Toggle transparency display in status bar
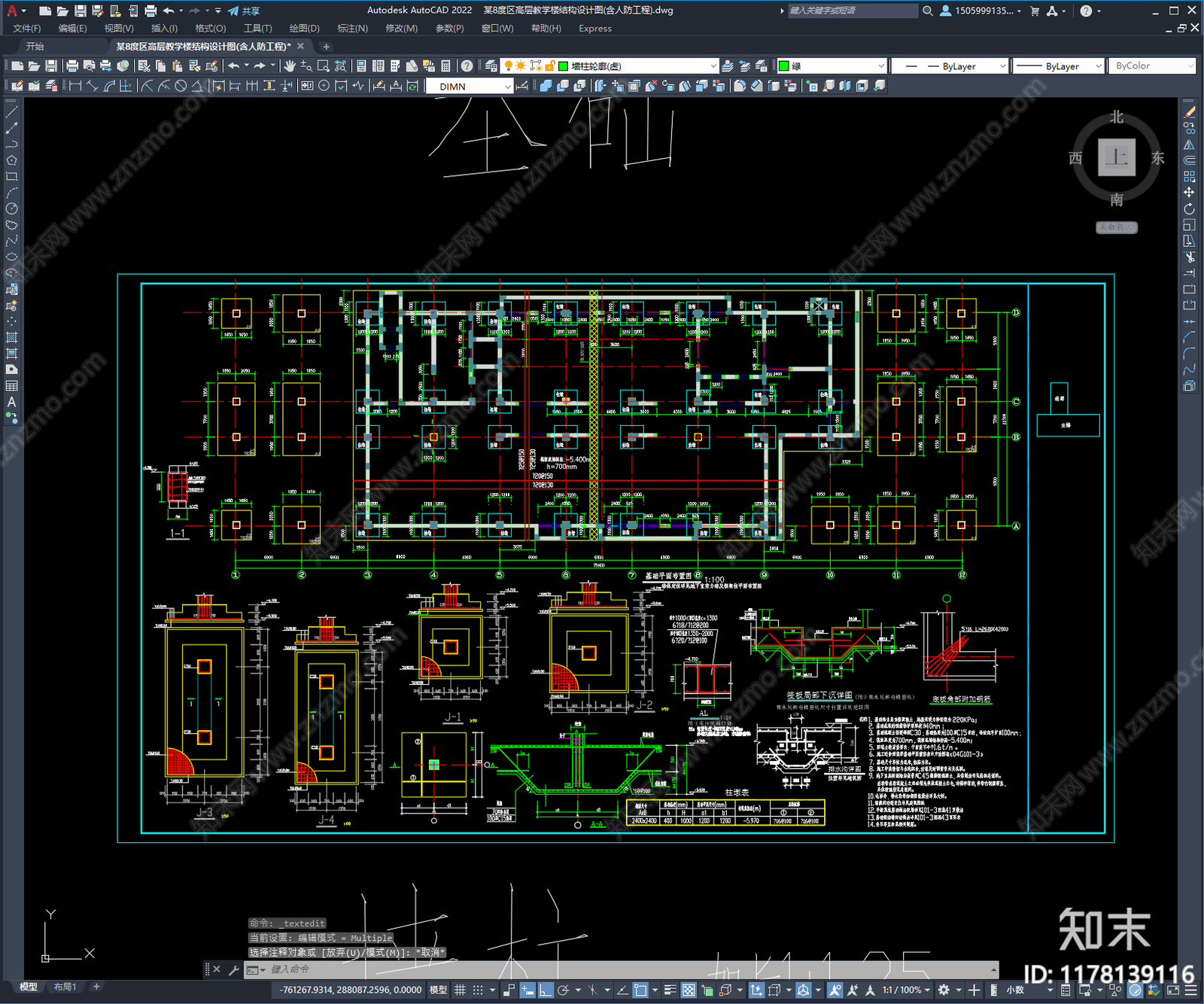 (x=689, y=990)
